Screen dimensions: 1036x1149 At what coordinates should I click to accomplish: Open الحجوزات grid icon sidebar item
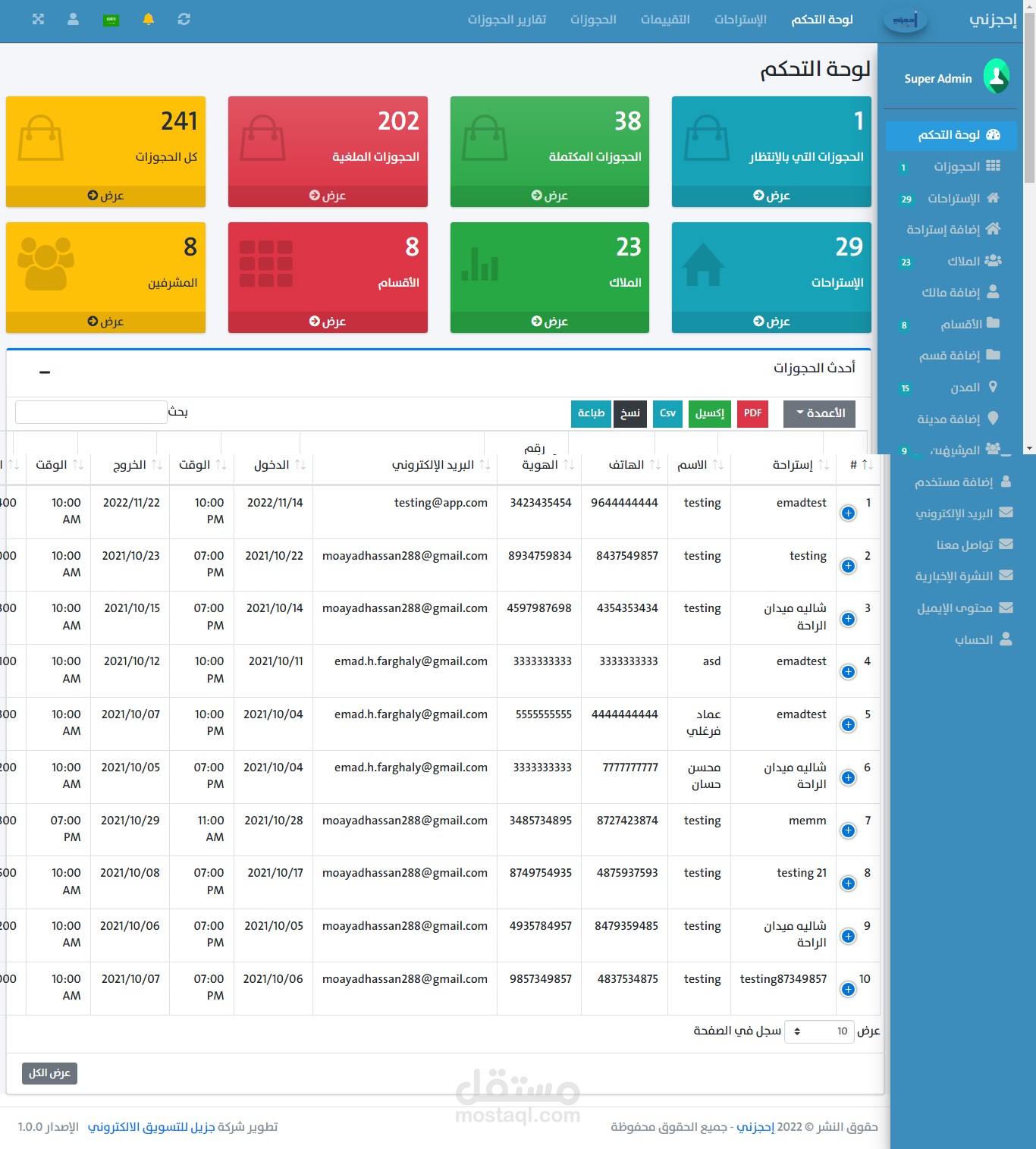click(x=951, y=167)
